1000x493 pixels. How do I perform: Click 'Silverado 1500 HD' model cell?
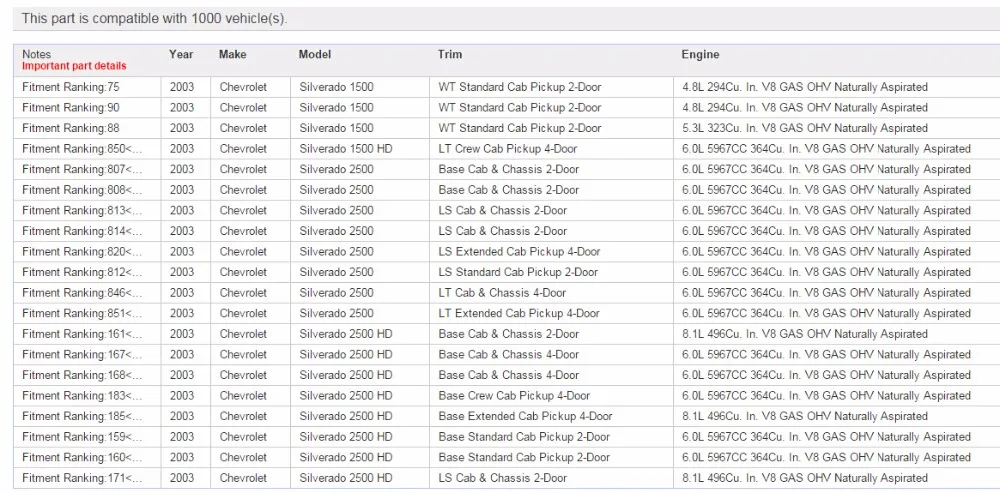360,149
